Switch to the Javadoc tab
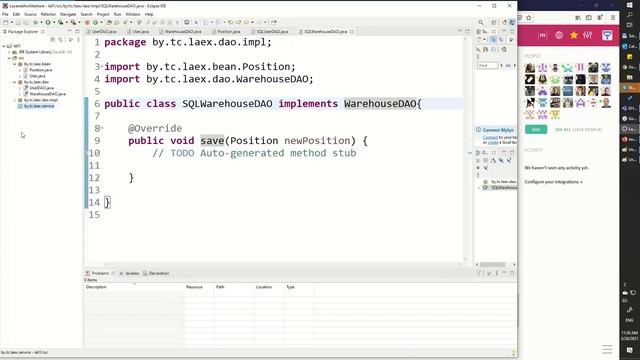Screen dimensions: 640x360 click(x=129, y=273)
